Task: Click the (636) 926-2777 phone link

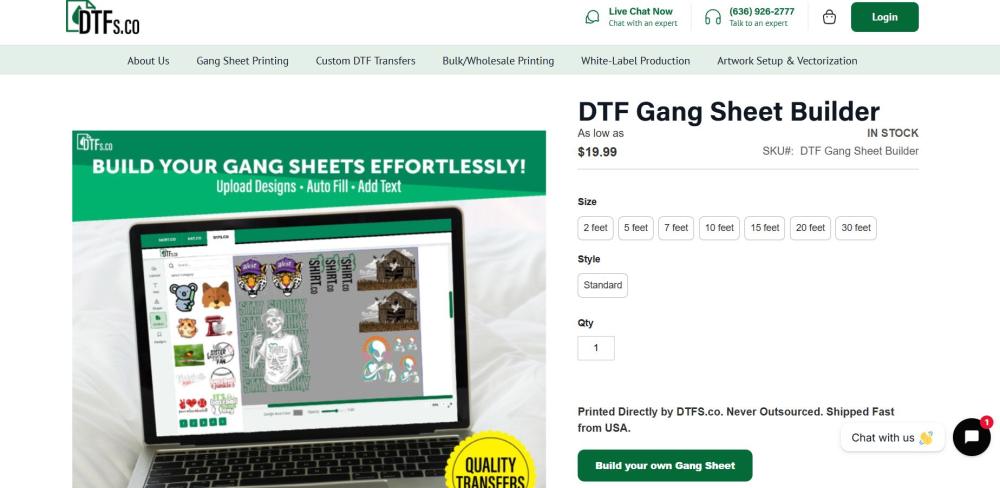Action: (761, 11)
